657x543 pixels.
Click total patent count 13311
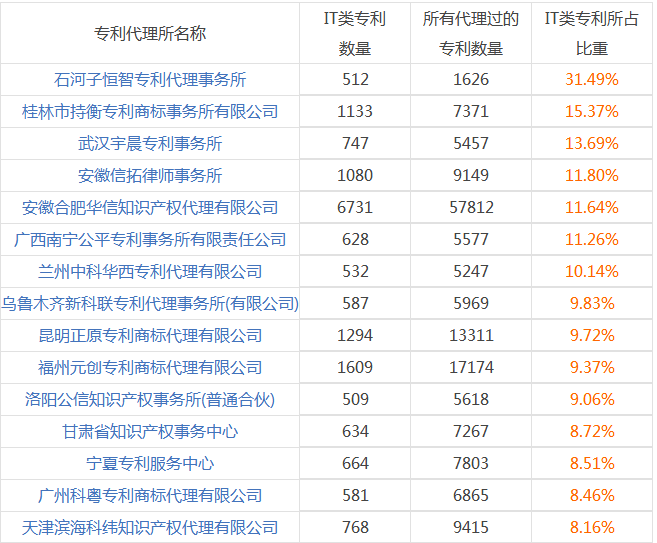pyautogui.click(x=471, y=335)
